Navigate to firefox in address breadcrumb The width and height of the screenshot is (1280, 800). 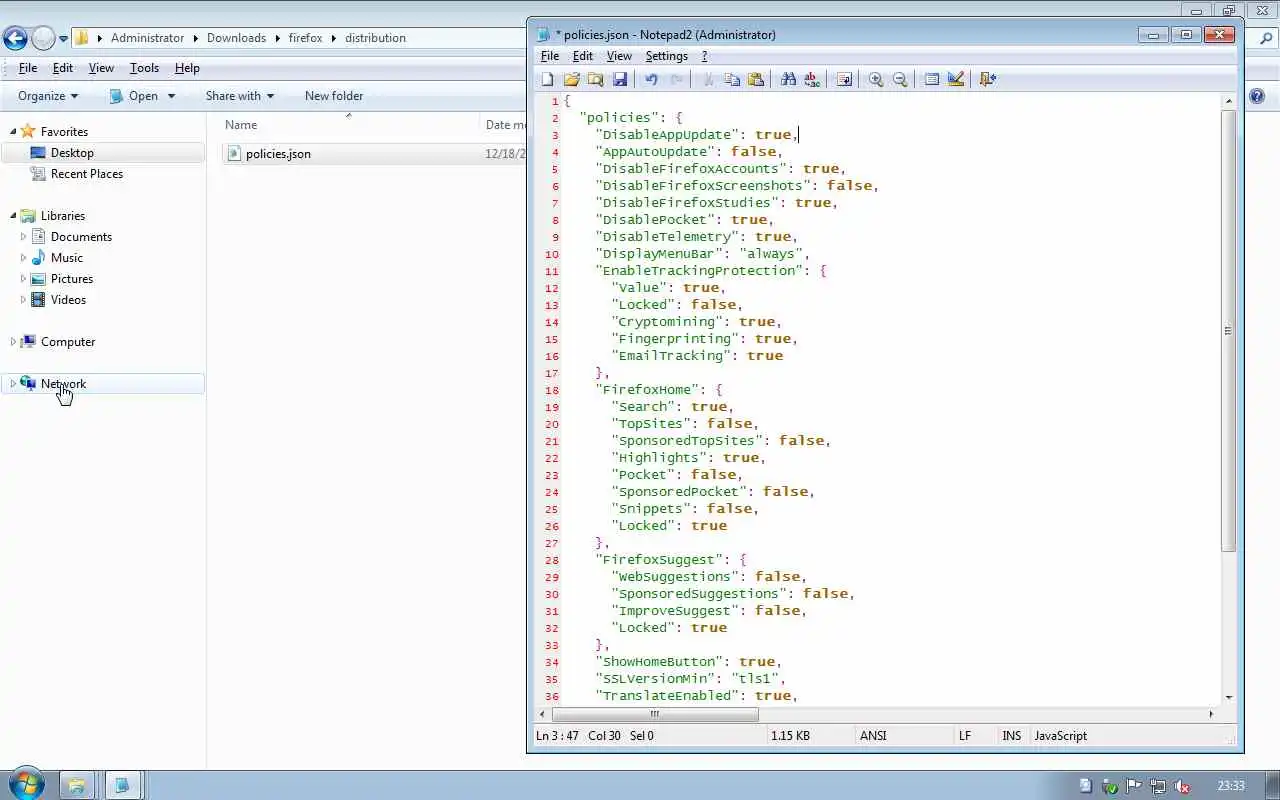pos(305,38)
